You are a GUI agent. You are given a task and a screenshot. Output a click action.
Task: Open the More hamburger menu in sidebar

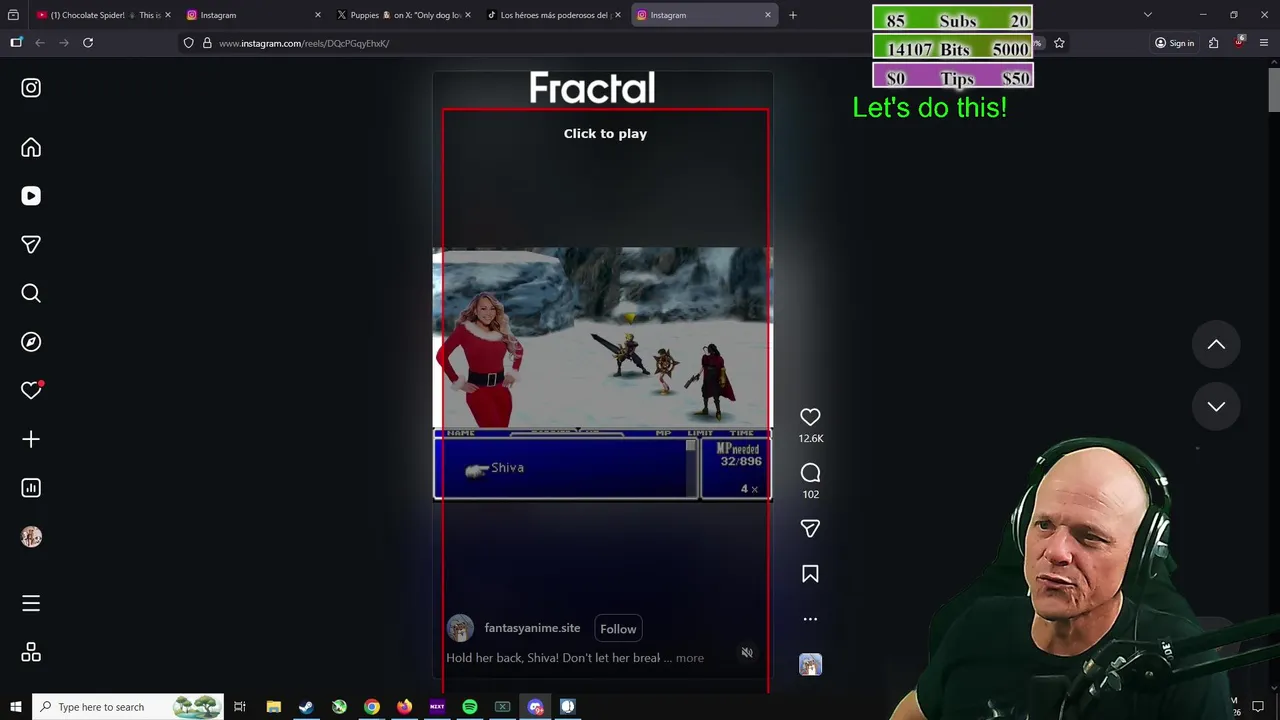pyautogui.click(x=31, y=603)
